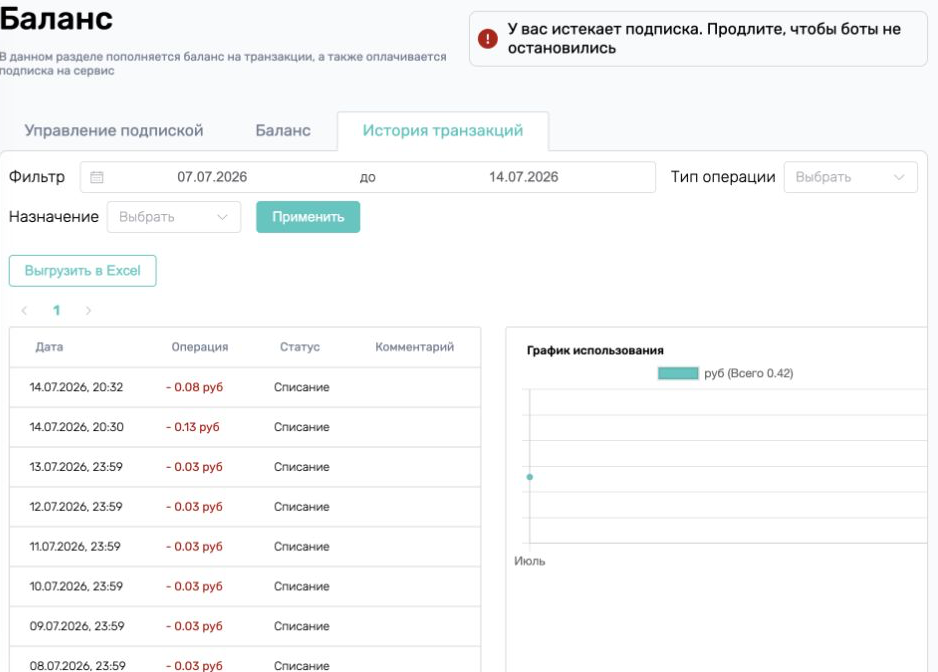Viewport: 938px width, 672px height.
Task: Click the calendar icon in date filter
Action: tap(97, 177)
